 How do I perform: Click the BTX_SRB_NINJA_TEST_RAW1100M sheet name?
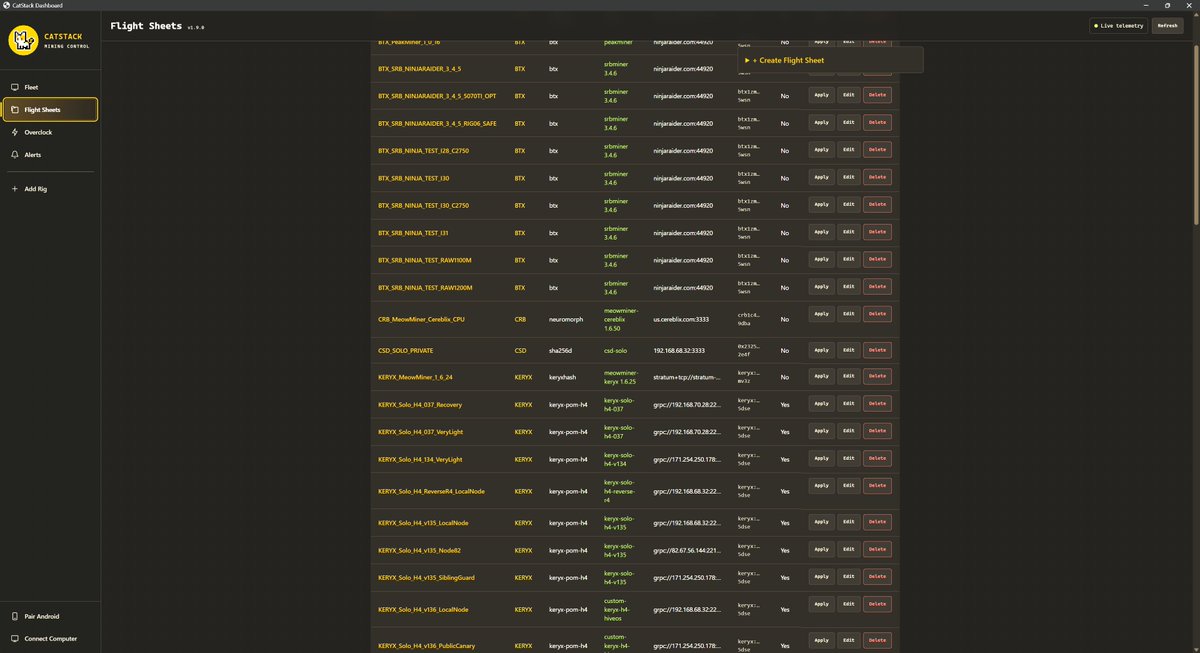tap(425, 260)
